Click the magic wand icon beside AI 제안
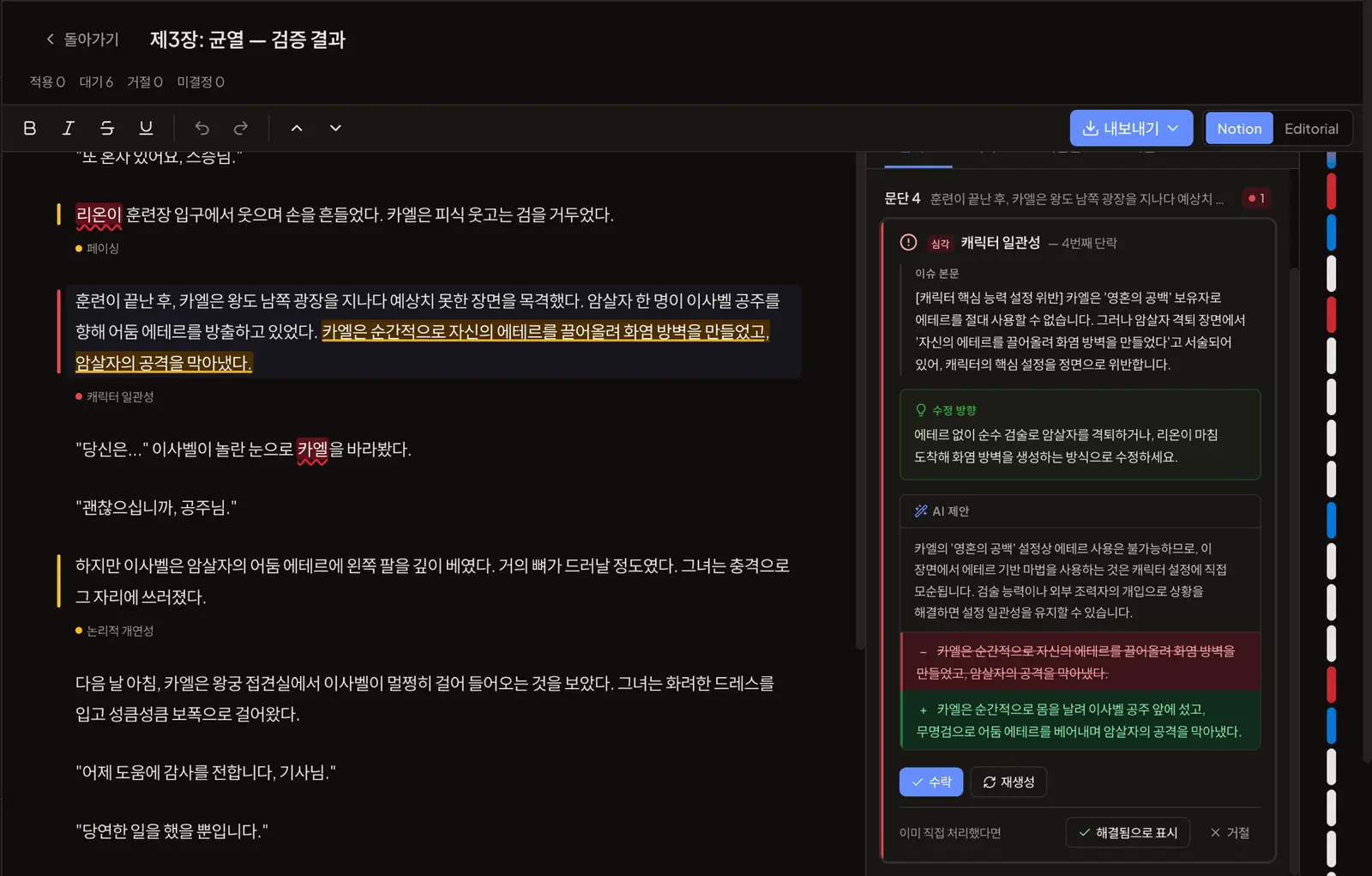The image size is (1372, 876). click(921, 510)
